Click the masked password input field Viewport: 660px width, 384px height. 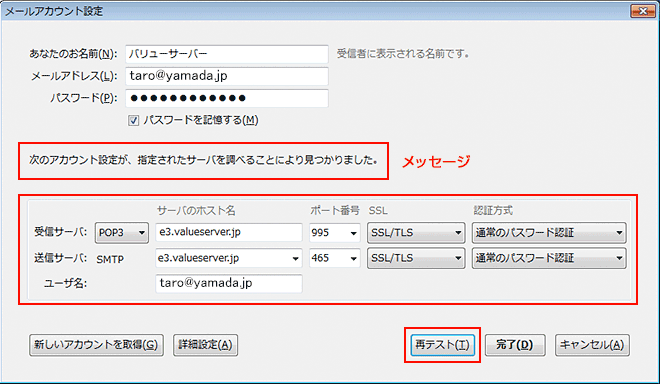click(x=227, y=98)
